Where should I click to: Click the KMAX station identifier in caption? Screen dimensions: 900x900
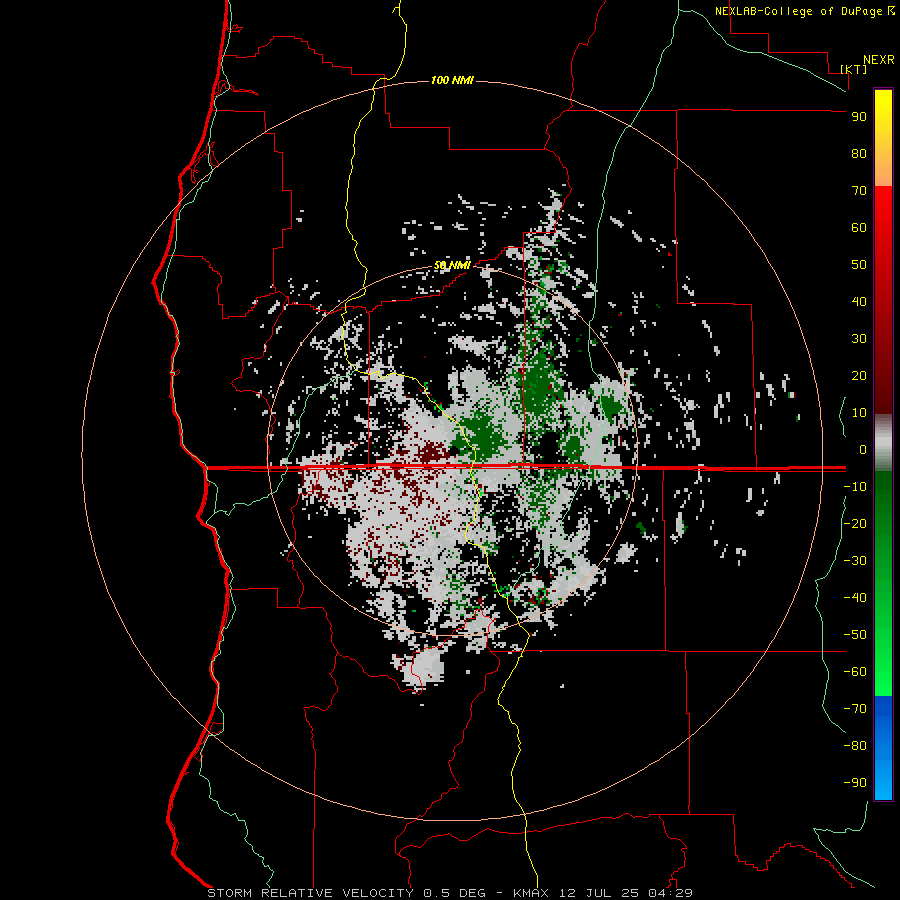tap(530, 893)
